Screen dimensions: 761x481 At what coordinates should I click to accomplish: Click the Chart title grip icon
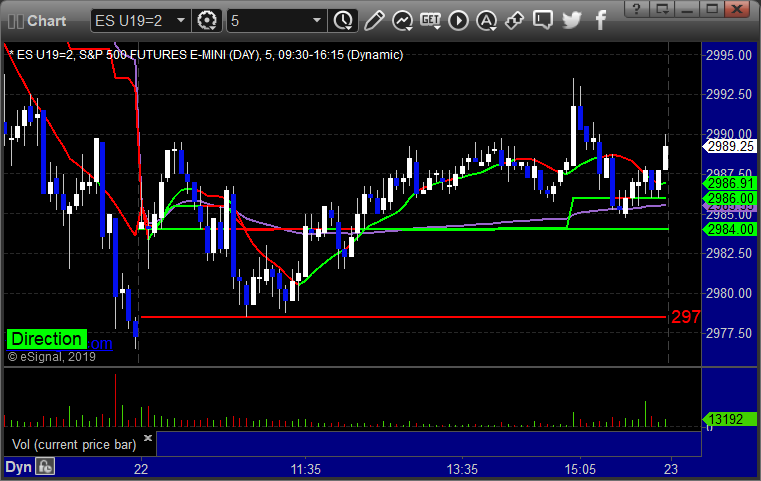[16, 21]
